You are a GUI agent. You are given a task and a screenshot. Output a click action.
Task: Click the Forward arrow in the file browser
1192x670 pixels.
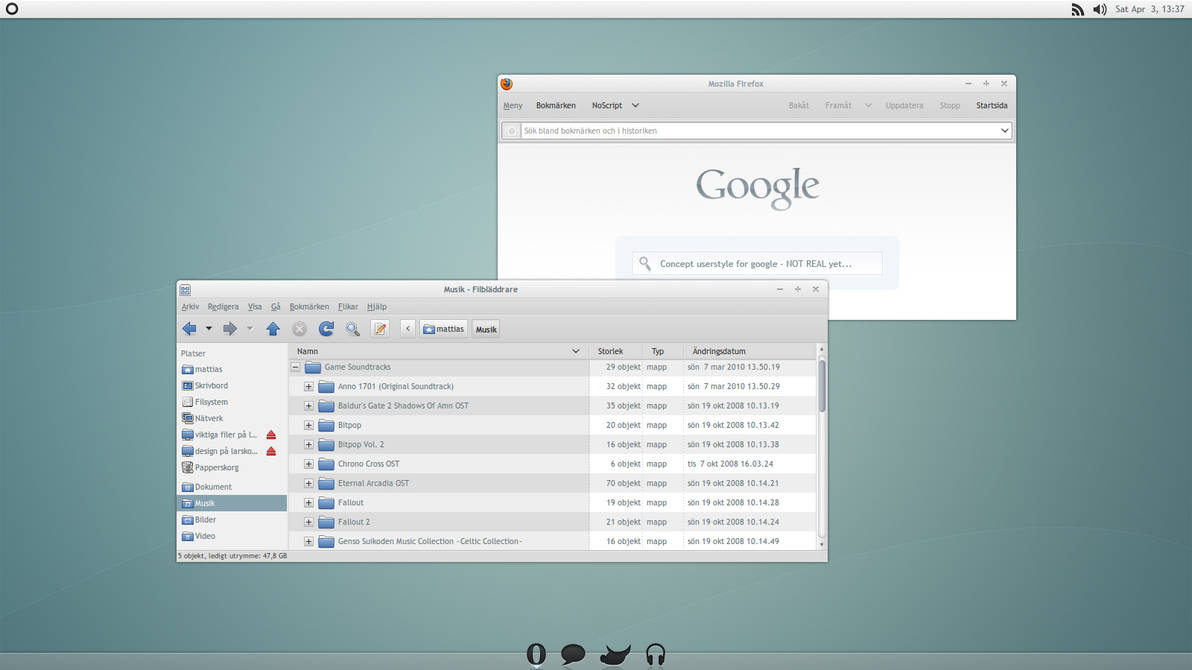click(x=230, y=329)
